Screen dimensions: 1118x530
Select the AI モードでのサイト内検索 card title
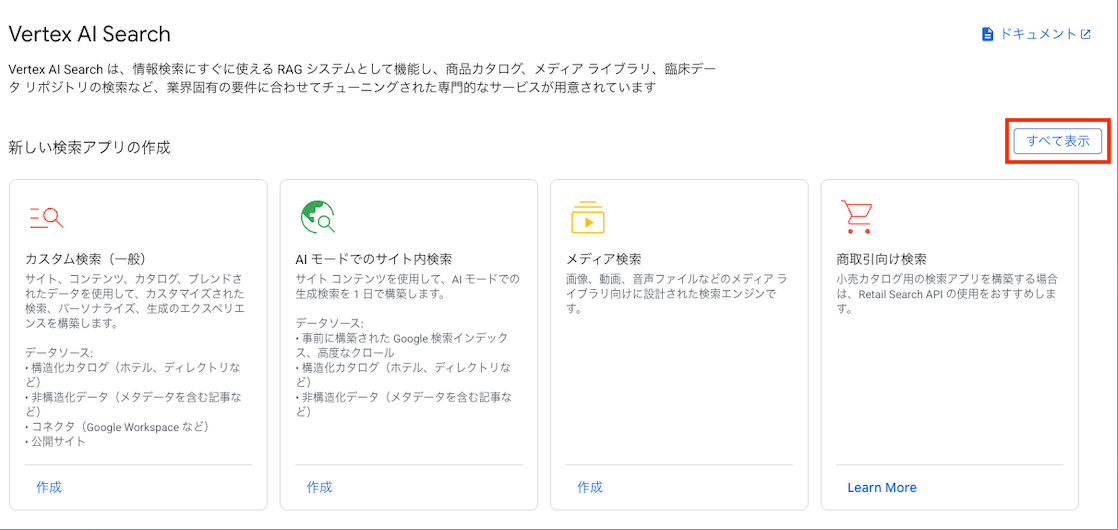pos(374,258)
